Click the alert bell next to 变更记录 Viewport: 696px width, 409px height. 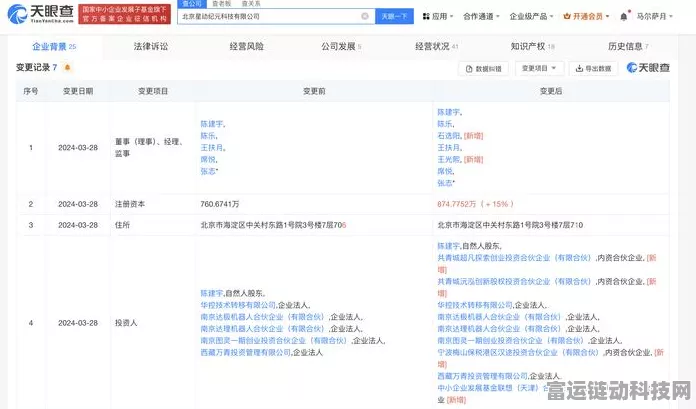coord(67,68)
